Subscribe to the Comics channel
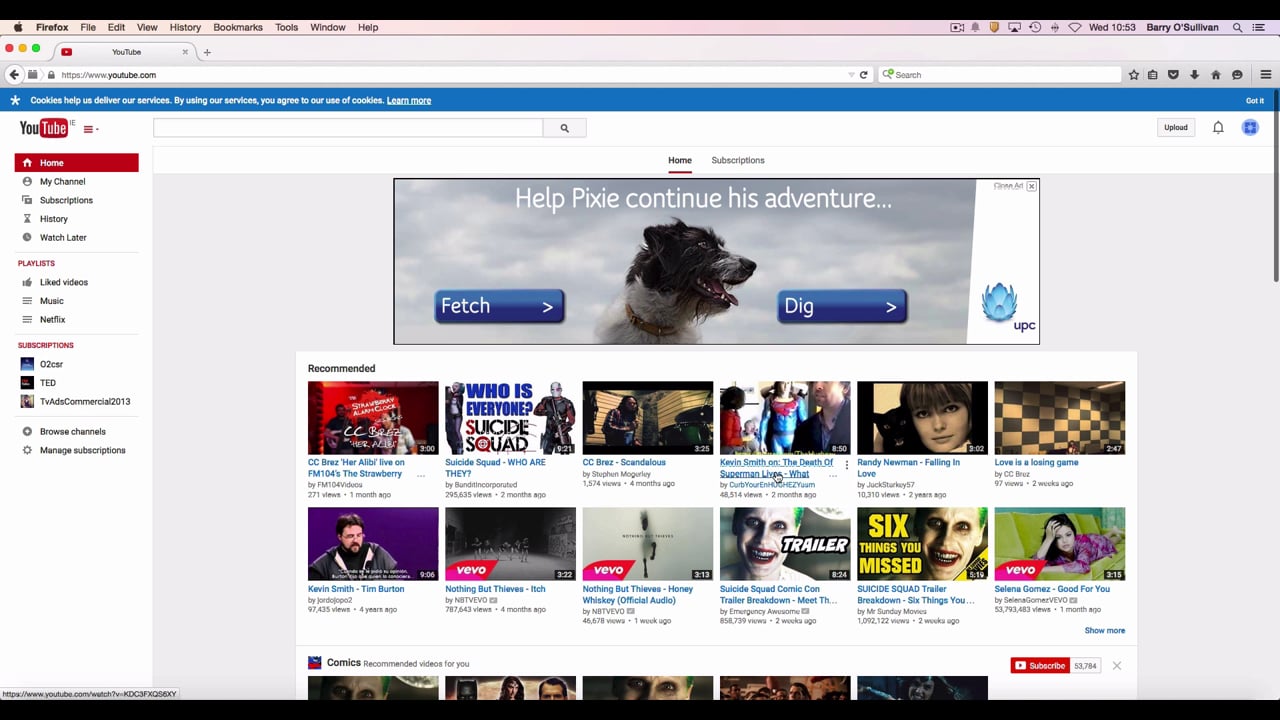1280x720 pixels. tap(1040, 666)
